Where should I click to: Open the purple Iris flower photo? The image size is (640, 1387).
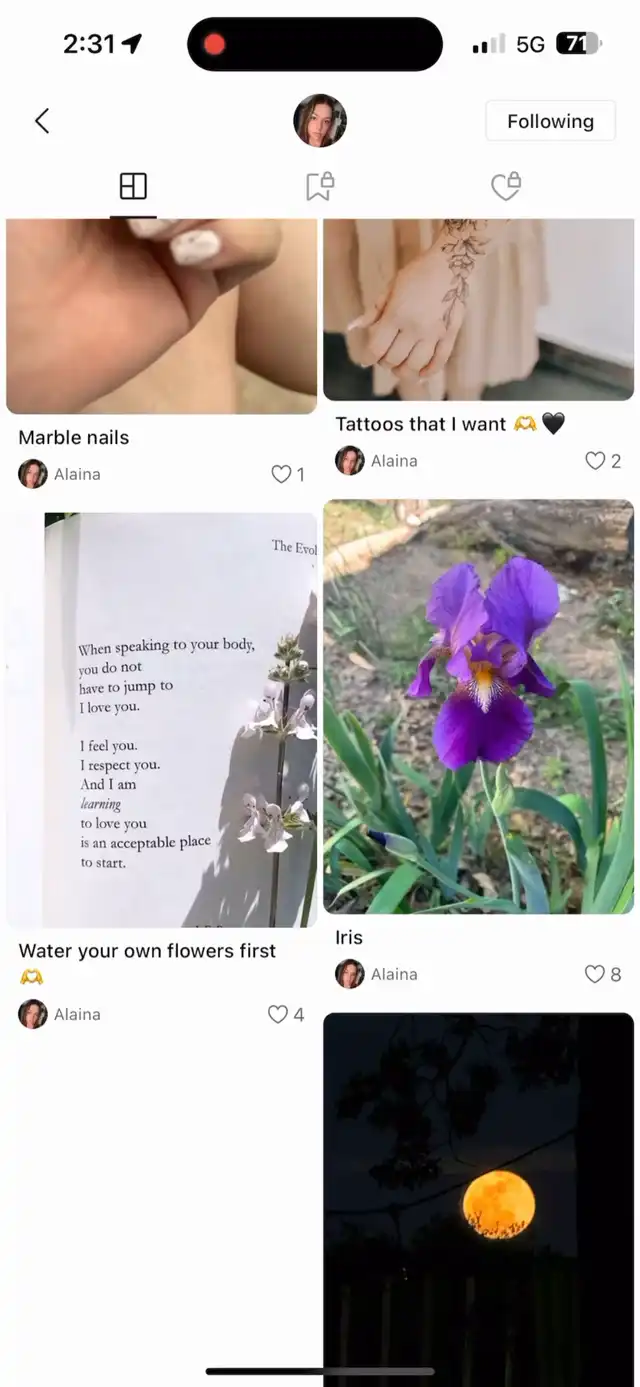click(x=478, y=707)
